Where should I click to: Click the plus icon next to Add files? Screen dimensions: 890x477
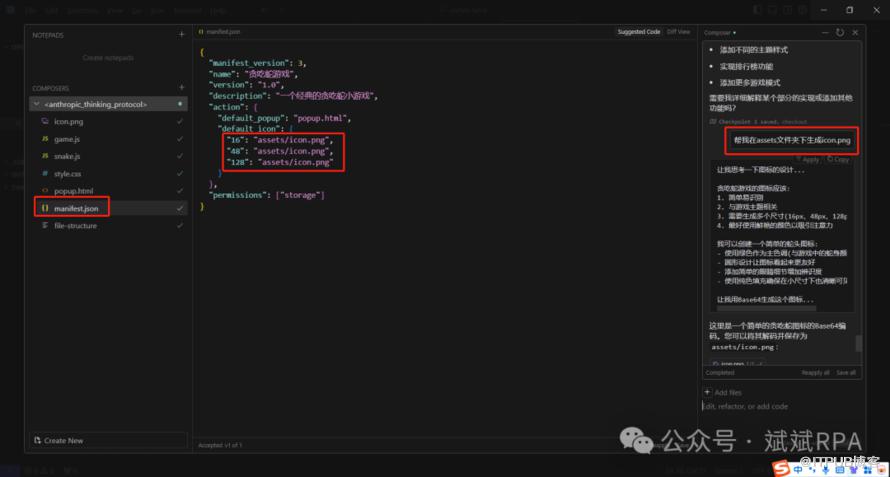click(707, 392)
